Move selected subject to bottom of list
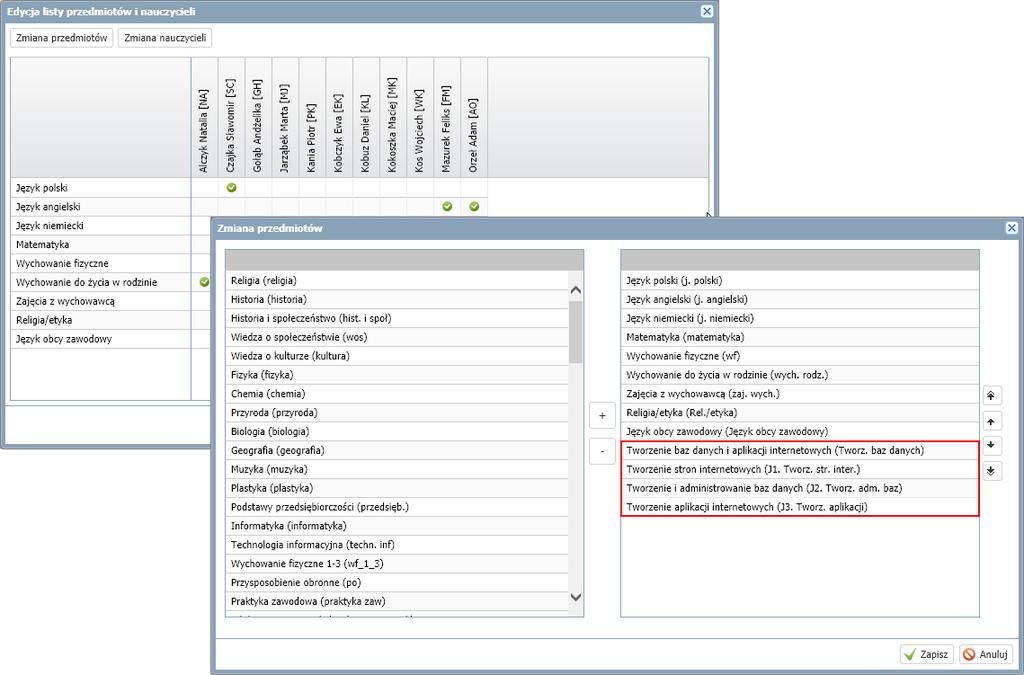Screen dimensions: 1024x675 point(991,471)
